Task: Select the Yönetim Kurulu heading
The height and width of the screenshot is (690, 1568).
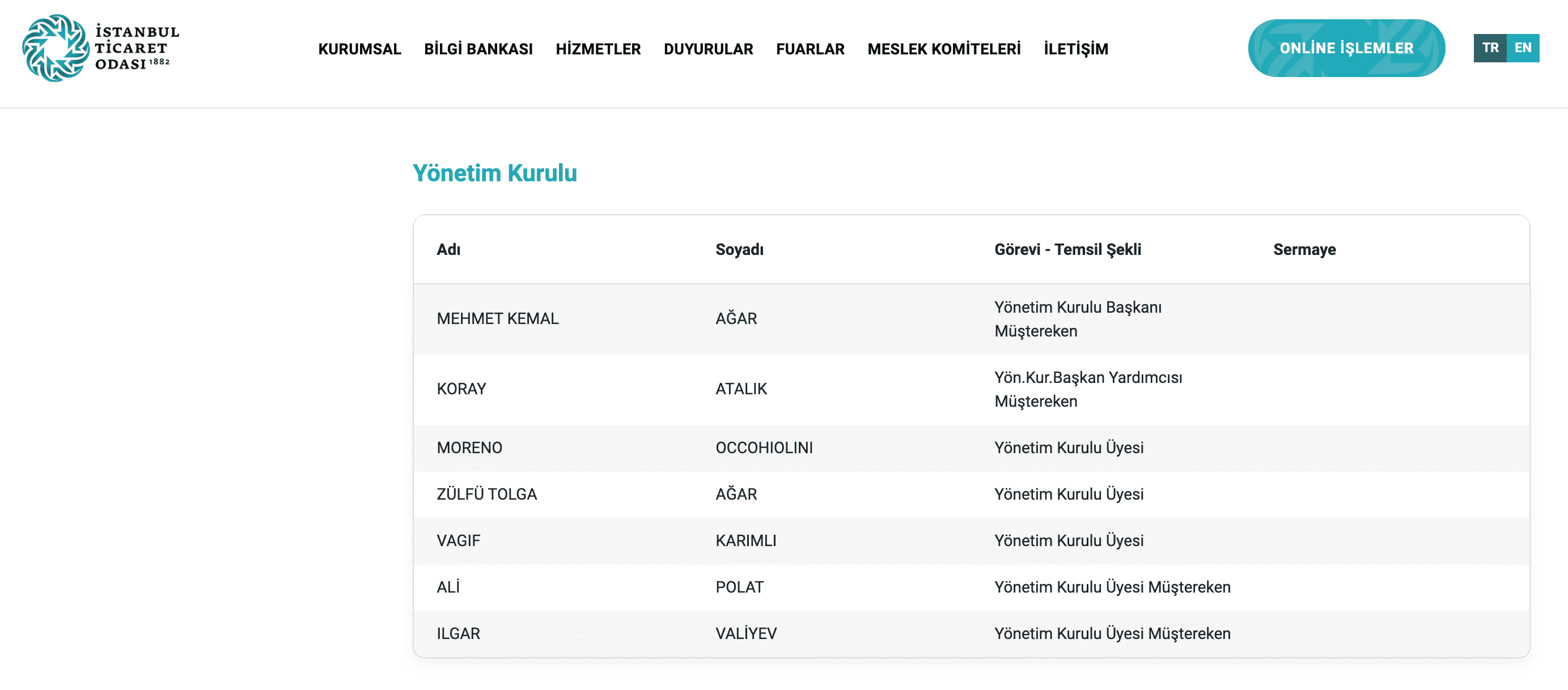Action: tap(495, 173)
